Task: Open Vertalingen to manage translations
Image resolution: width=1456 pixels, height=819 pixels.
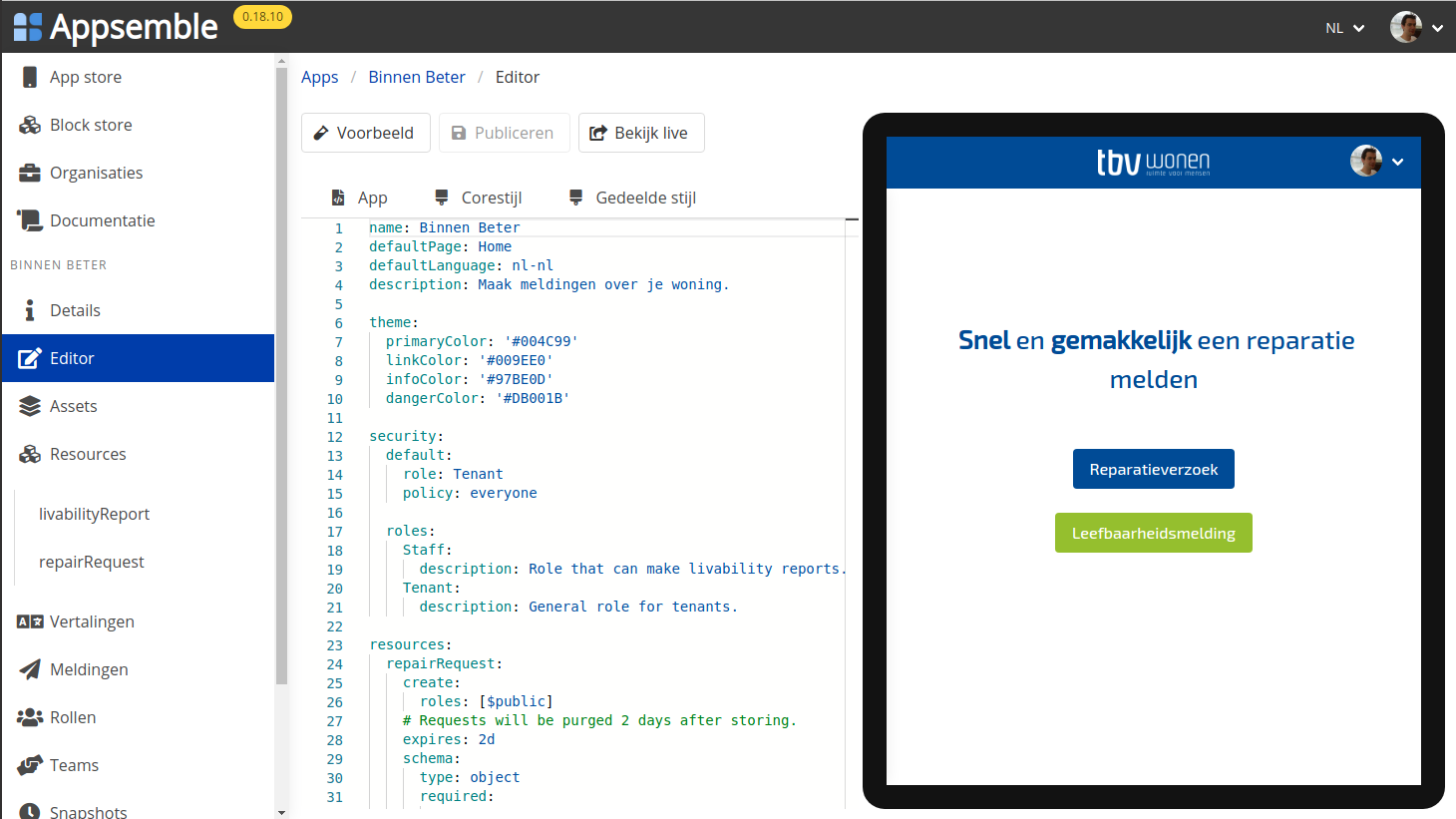Action: click(x=91, y=621)
